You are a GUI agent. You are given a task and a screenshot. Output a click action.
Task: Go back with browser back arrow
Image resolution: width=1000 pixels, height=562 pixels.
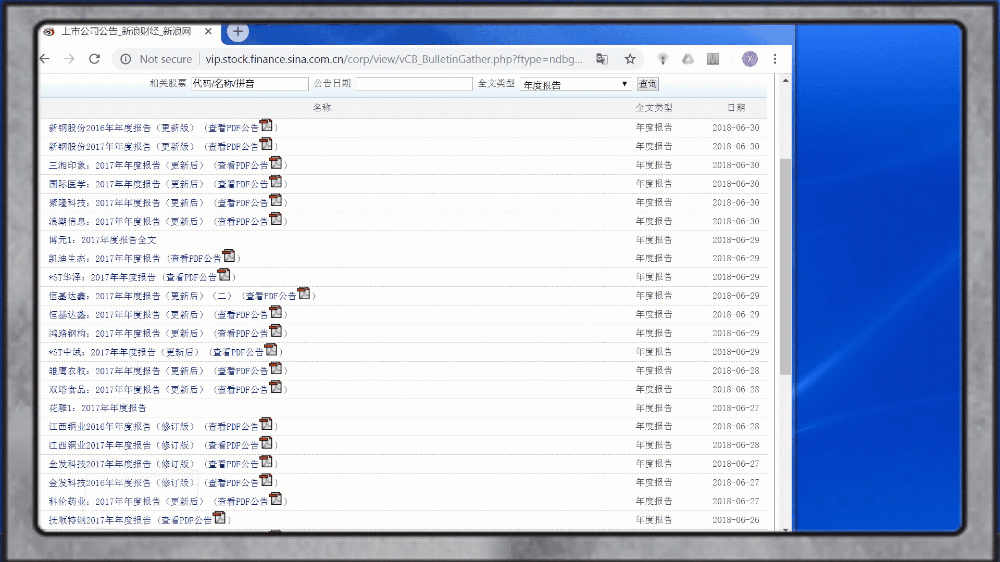pyautogui.click(x=45, y=59)
